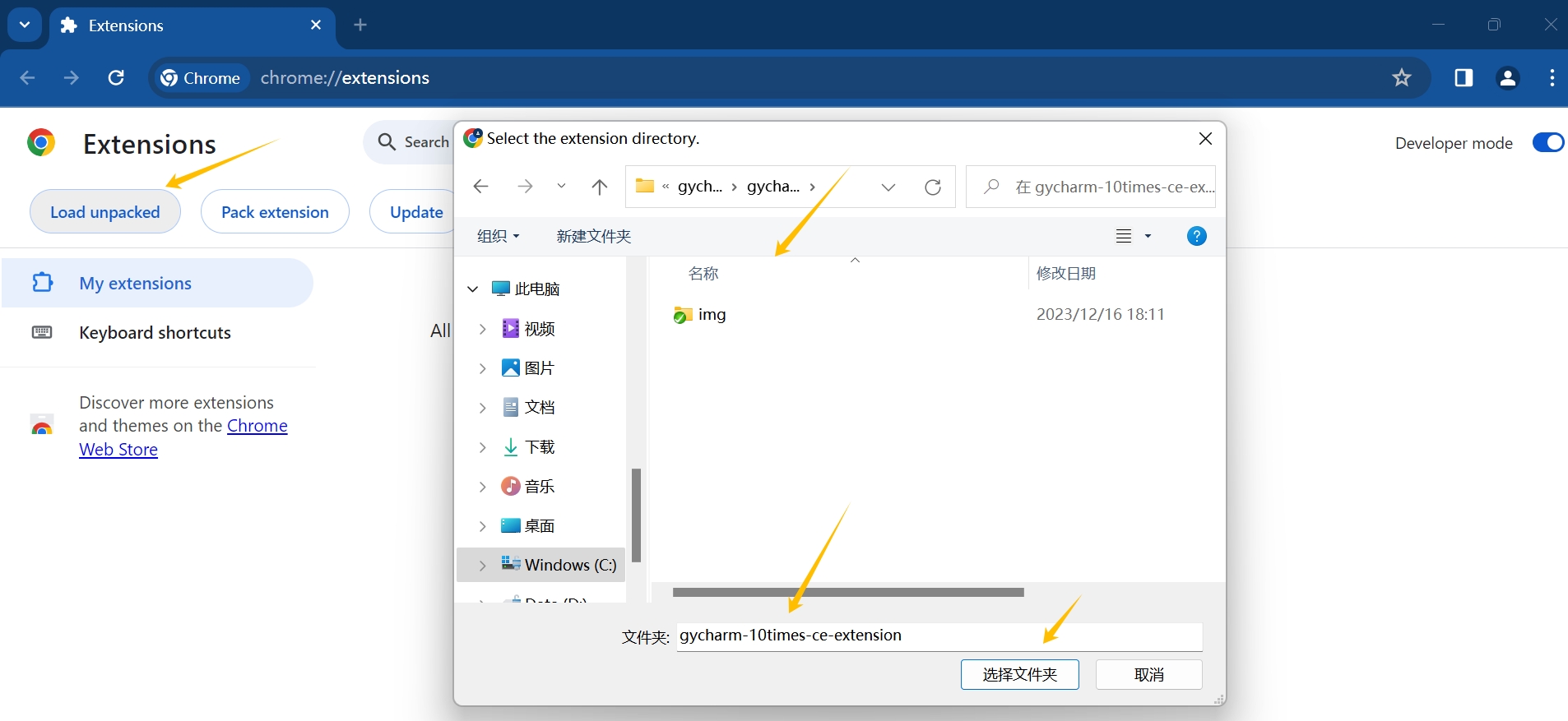This screenshot has width=1568, height=721.
Task: Click Update extensions button
Action: (x=414, y=212)
